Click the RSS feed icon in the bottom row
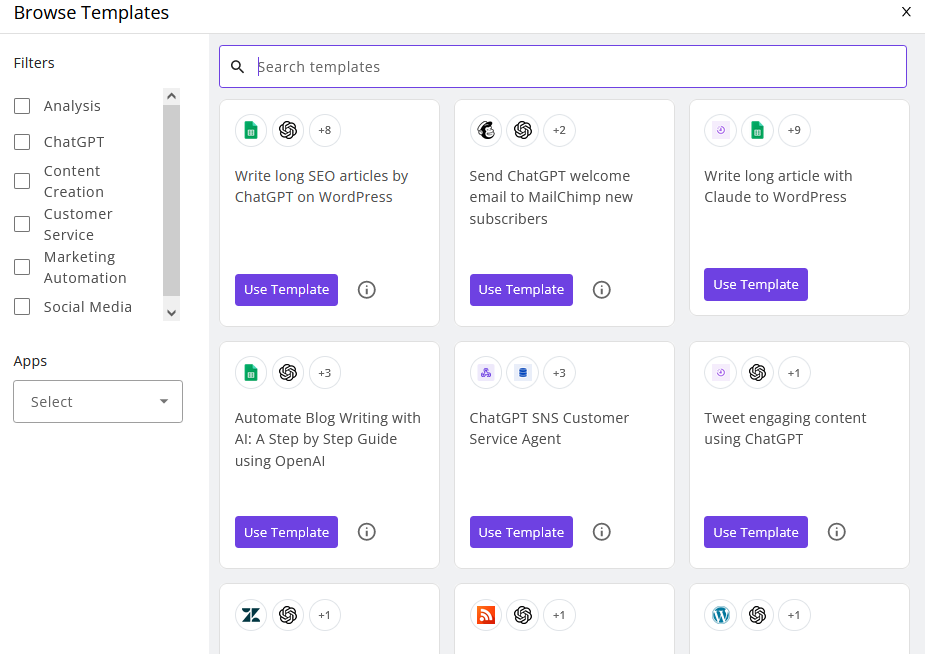925x654 pixels. [x=486, y=615]
